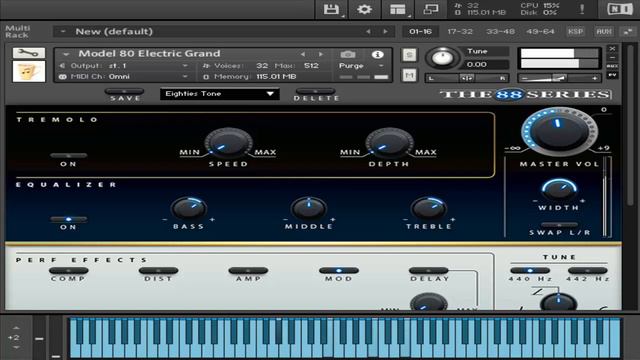Open instrument edit wrench icon

[x=29, y=53]
